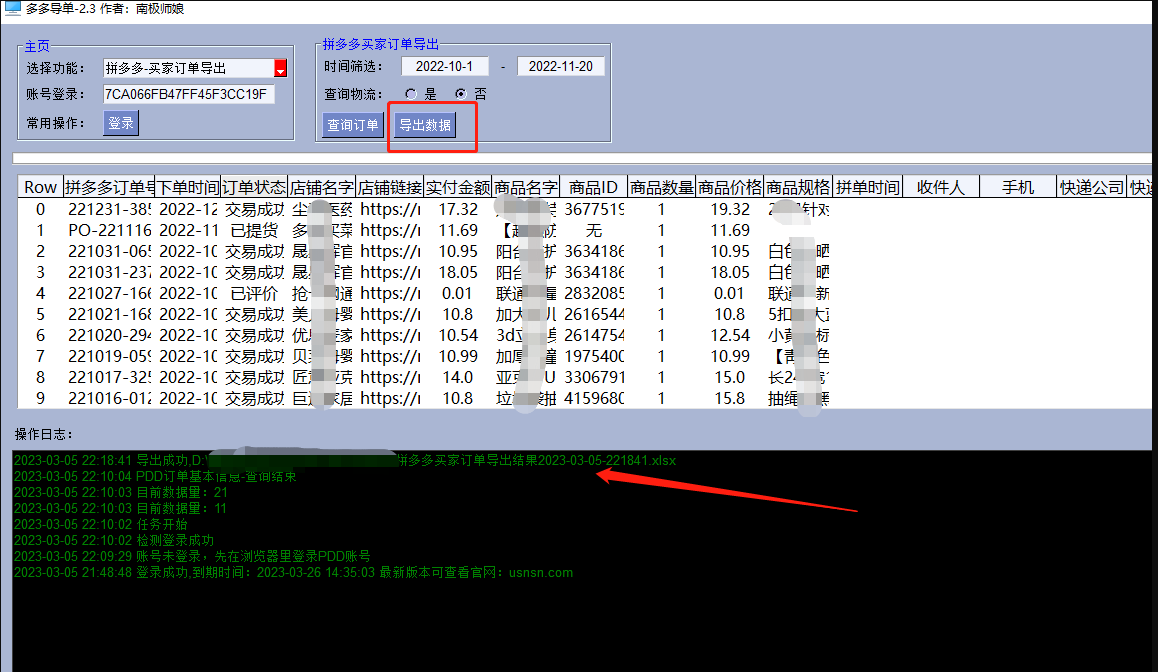Click order cell 221020-294 in row 6
Screen dimensions: 1158x672
pos(109,335)
